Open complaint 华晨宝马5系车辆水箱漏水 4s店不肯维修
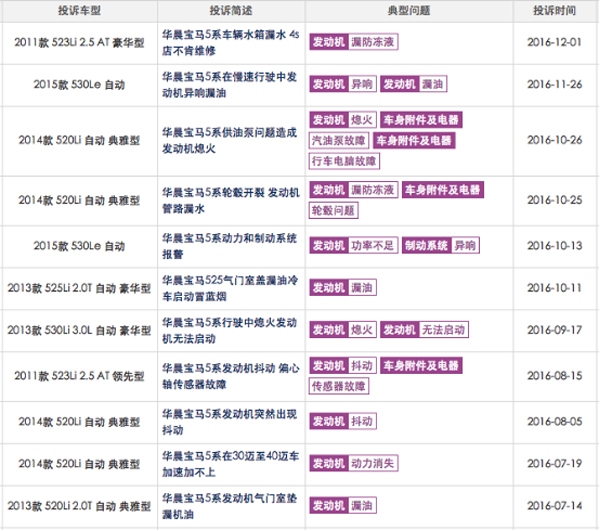Screen dimensions: 600x531 click(x=230, y=42)
